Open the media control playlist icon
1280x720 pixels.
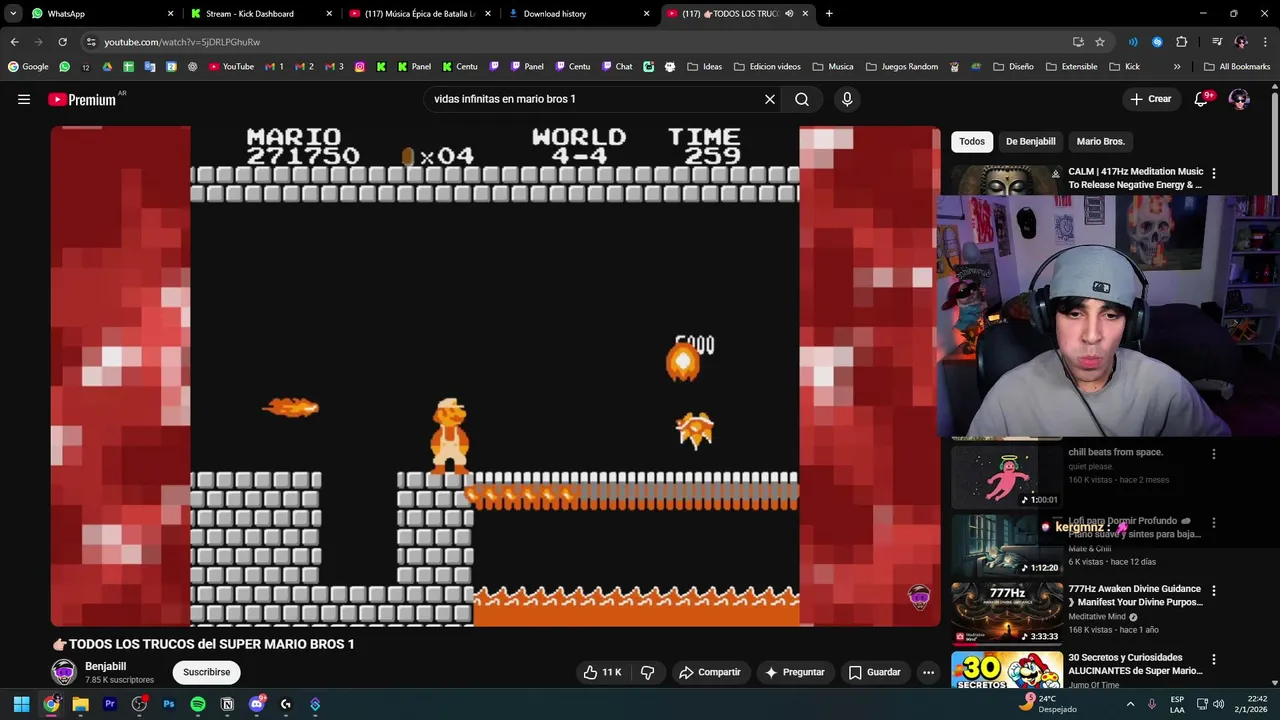pyautogui.click(x=1217, y=42)
